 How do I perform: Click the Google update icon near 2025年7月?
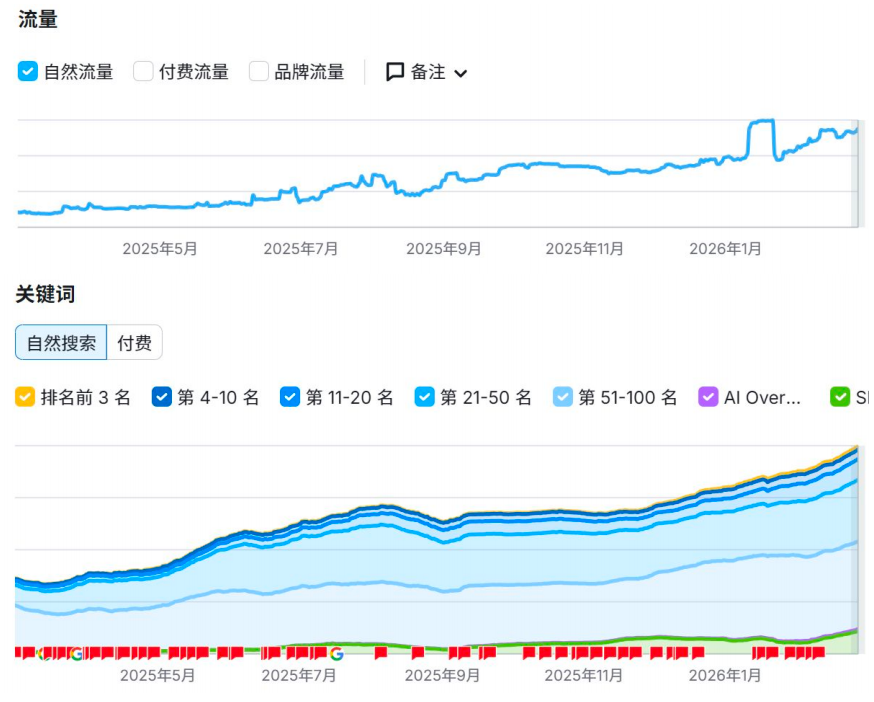point(336,653)
